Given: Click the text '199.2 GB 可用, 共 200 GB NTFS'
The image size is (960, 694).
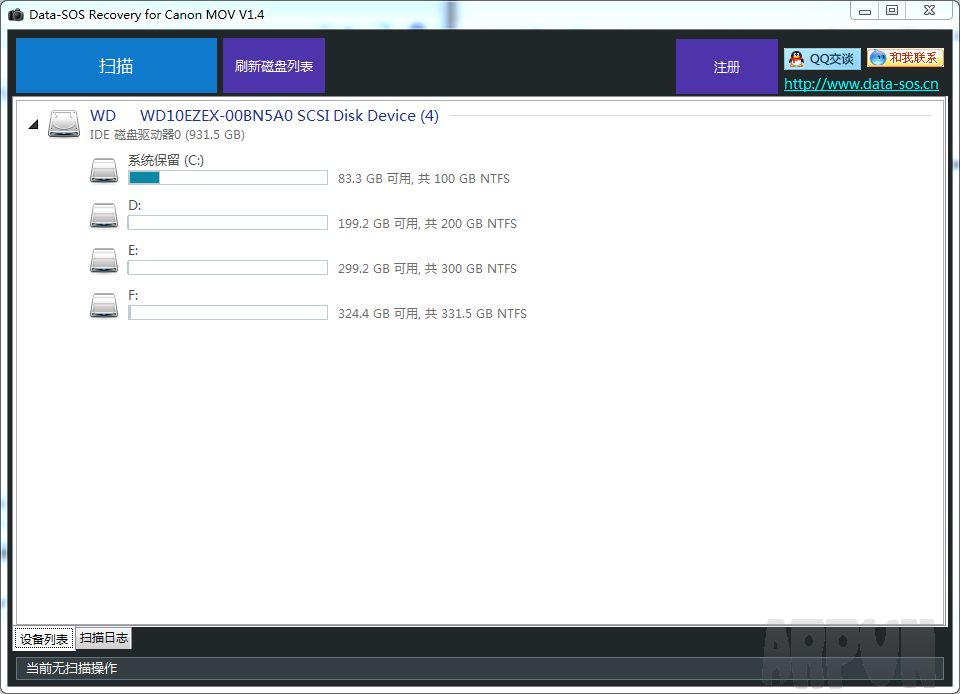Looking at the screenshot, I should (427, 223).
